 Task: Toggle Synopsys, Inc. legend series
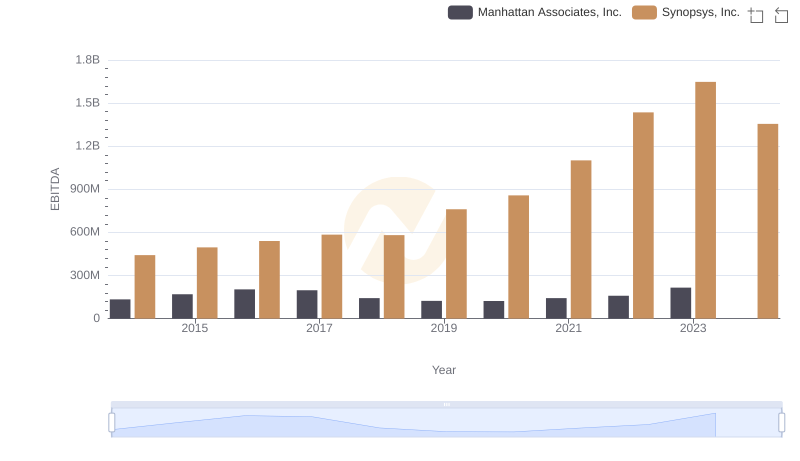[x=686, y=12]
